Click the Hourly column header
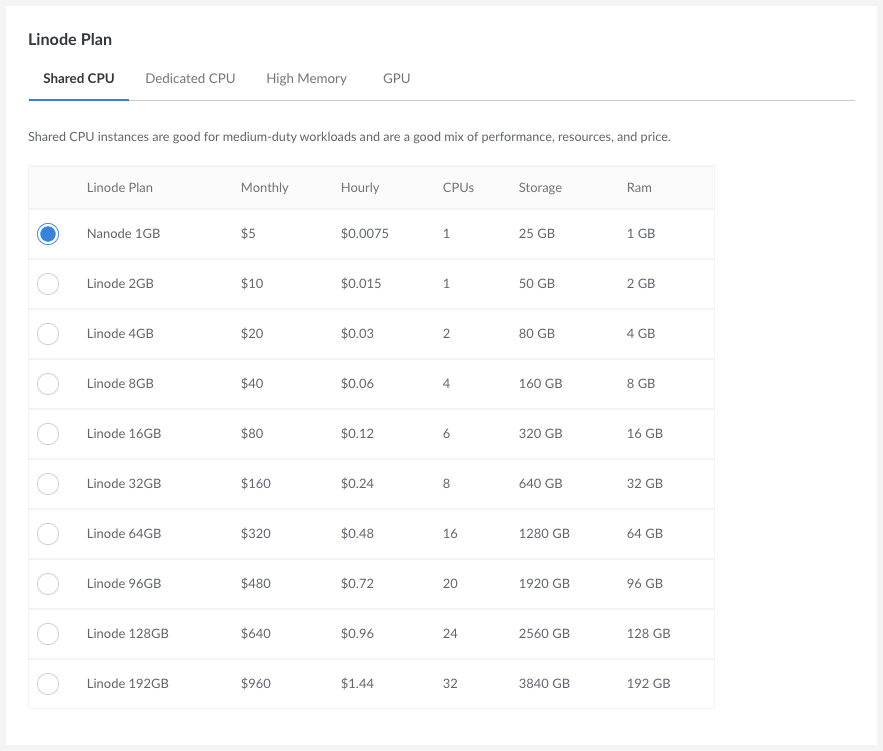The image size is (883, 751). [x=359, y=187]
